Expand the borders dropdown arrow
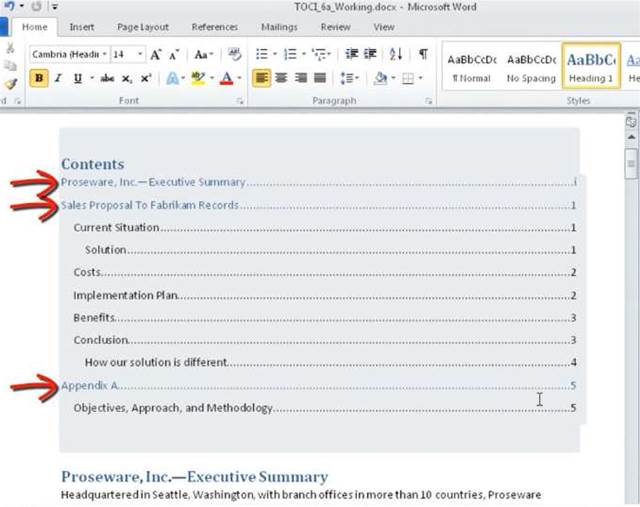This screenshot has width=640, height=507. coord(420,78)
